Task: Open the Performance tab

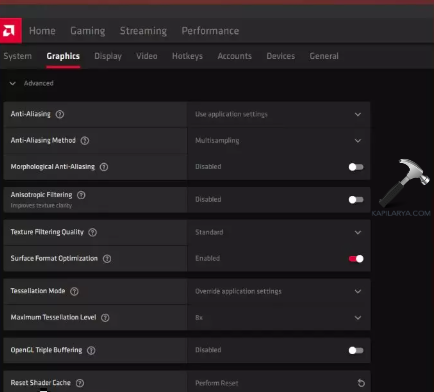Action: pyautogui.click(x=210, y=31)
